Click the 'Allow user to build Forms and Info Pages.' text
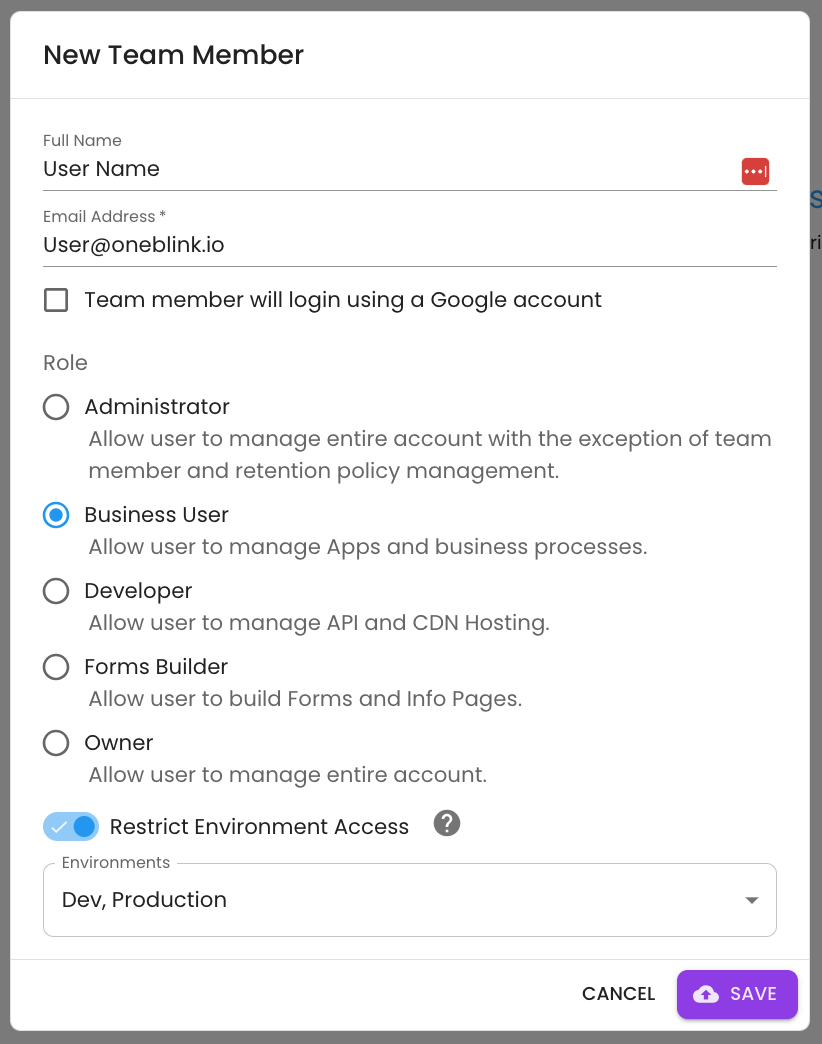Image resolution: width=822 pixels, height=1044 pixels. click(x=305, y=699)
